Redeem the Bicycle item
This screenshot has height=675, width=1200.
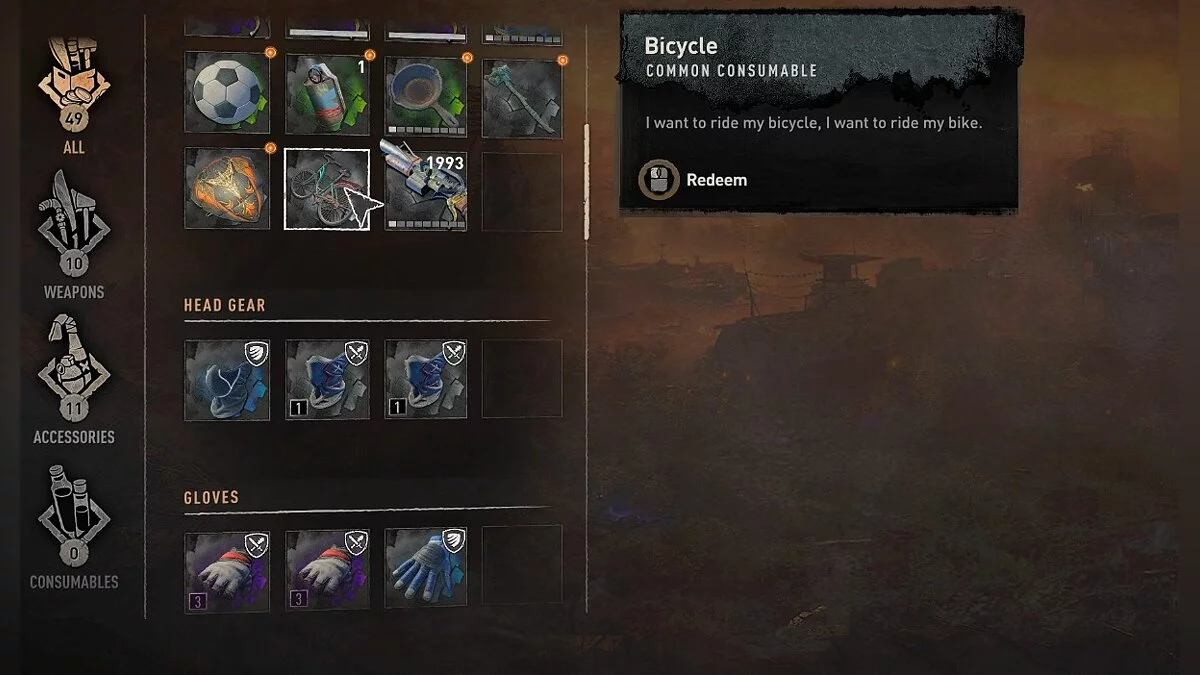[693, 180]
